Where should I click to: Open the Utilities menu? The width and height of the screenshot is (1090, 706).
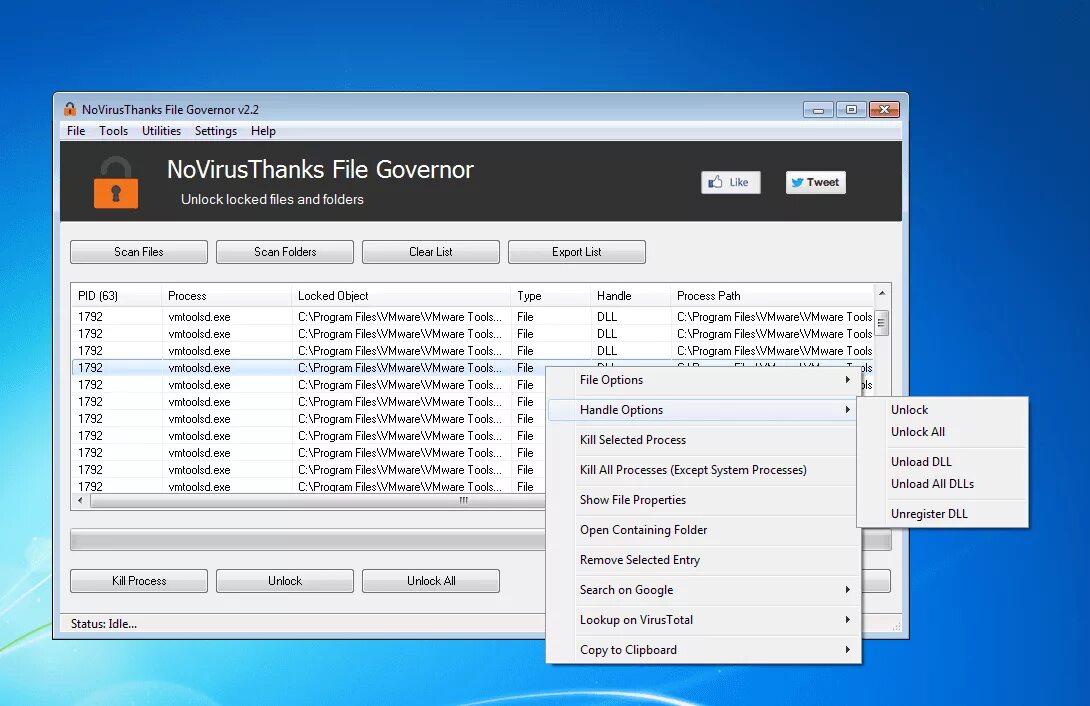tap(161, 131)
